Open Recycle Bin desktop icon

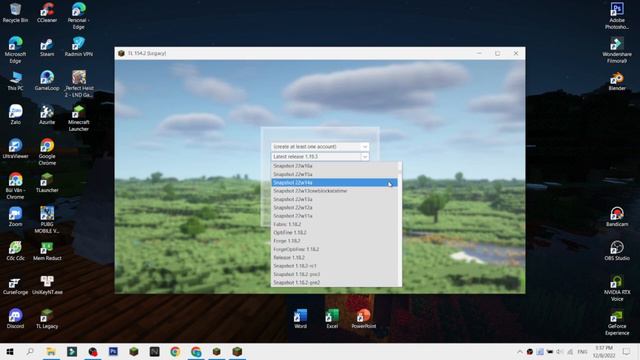coord(15,13)
